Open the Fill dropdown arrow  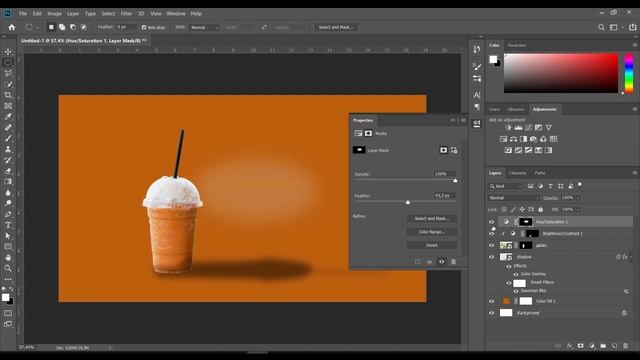click(x=578, y=209)
